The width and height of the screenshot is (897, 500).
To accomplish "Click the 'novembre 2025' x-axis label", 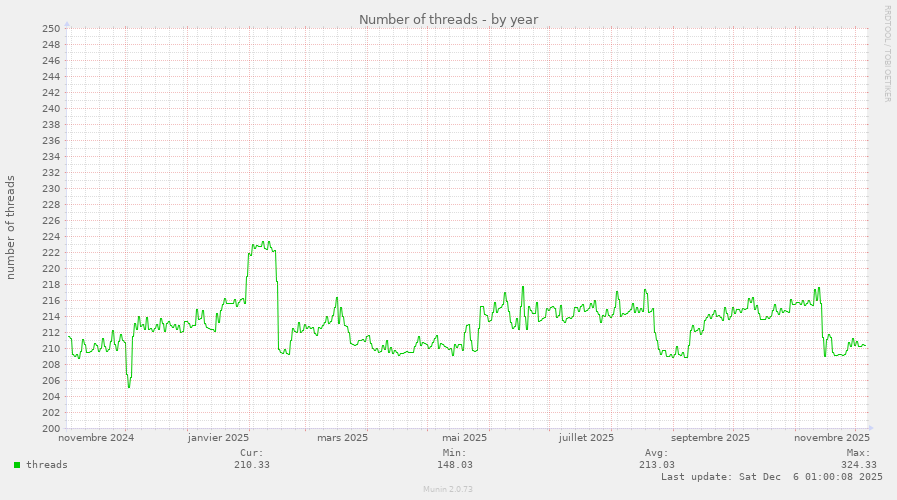I will (832, 438).
